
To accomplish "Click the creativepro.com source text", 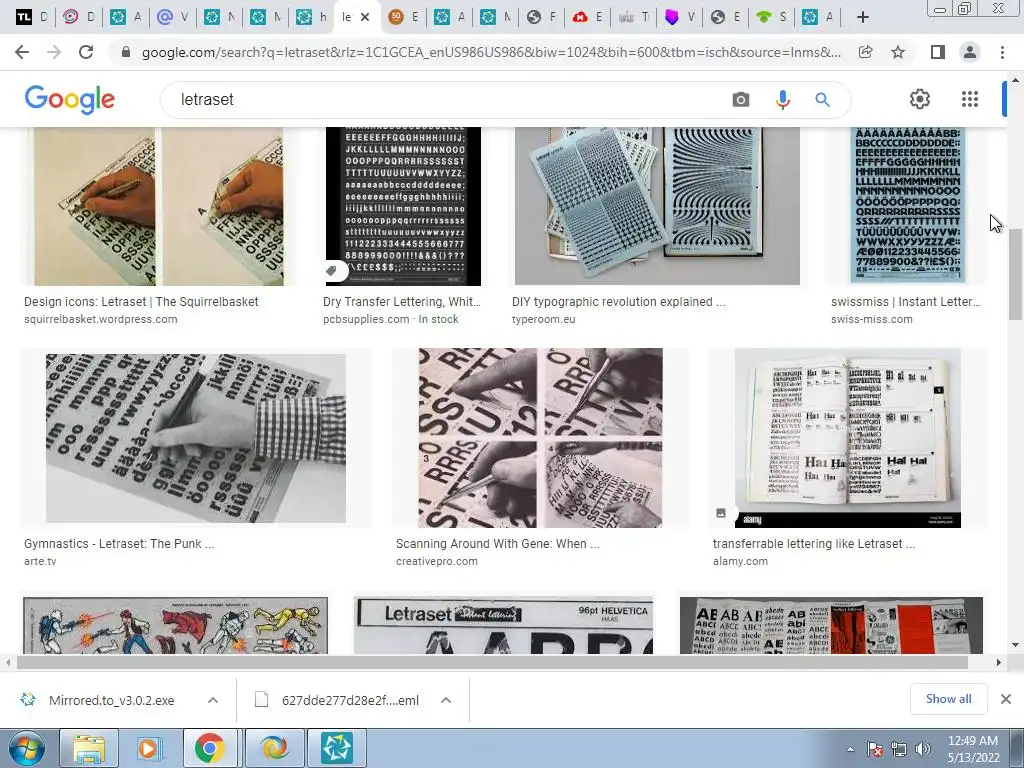I will coord(436,561).
